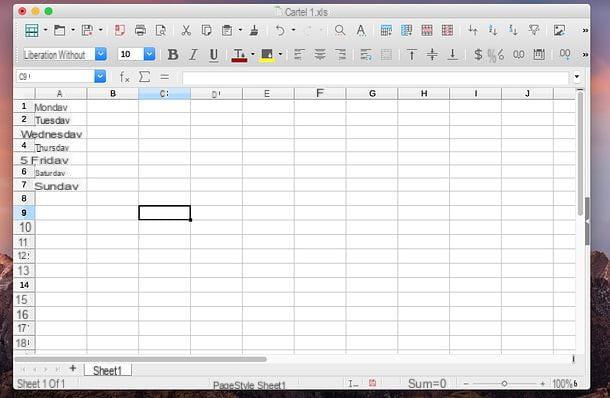The image size is (610, 398).
Task: Select cell containing Sunday
Action: click(61, 185)
